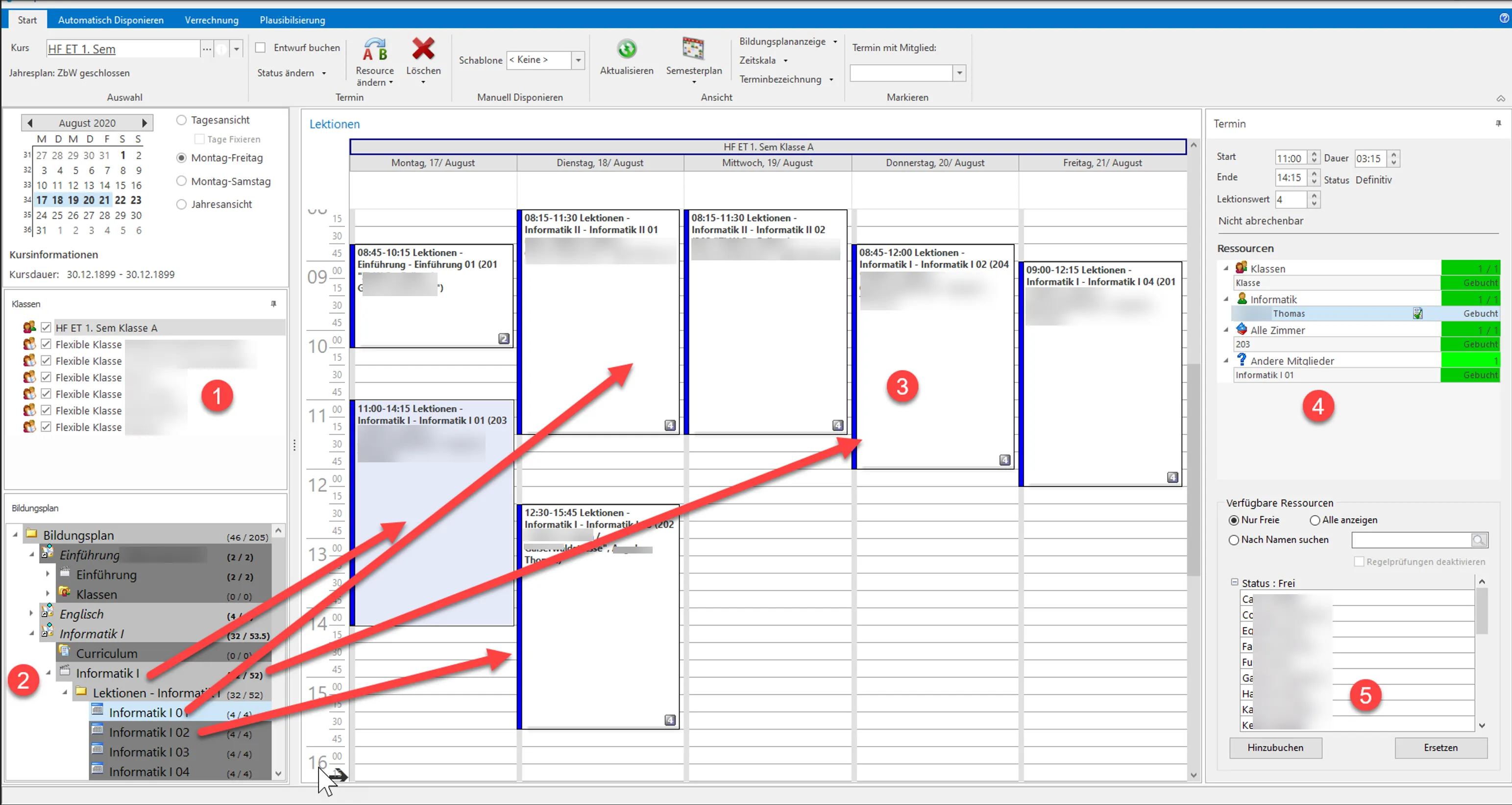Screen dimensions: 1512x805
Task: Click the Ersetzen button
Action: pos(1440,748)
